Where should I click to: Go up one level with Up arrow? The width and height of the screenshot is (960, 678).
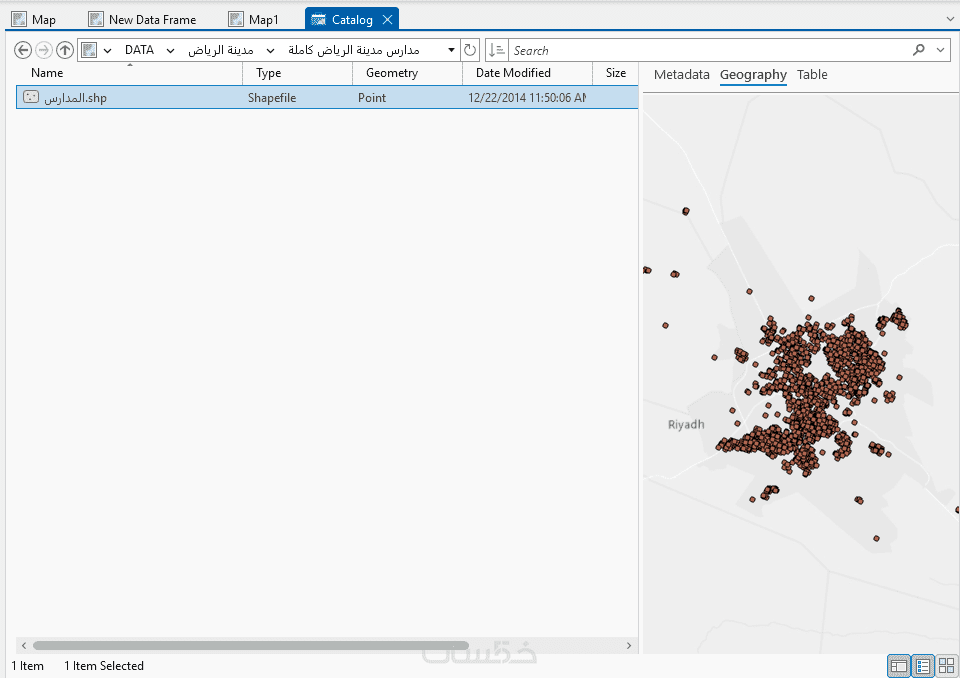click(x=65, y=50)
